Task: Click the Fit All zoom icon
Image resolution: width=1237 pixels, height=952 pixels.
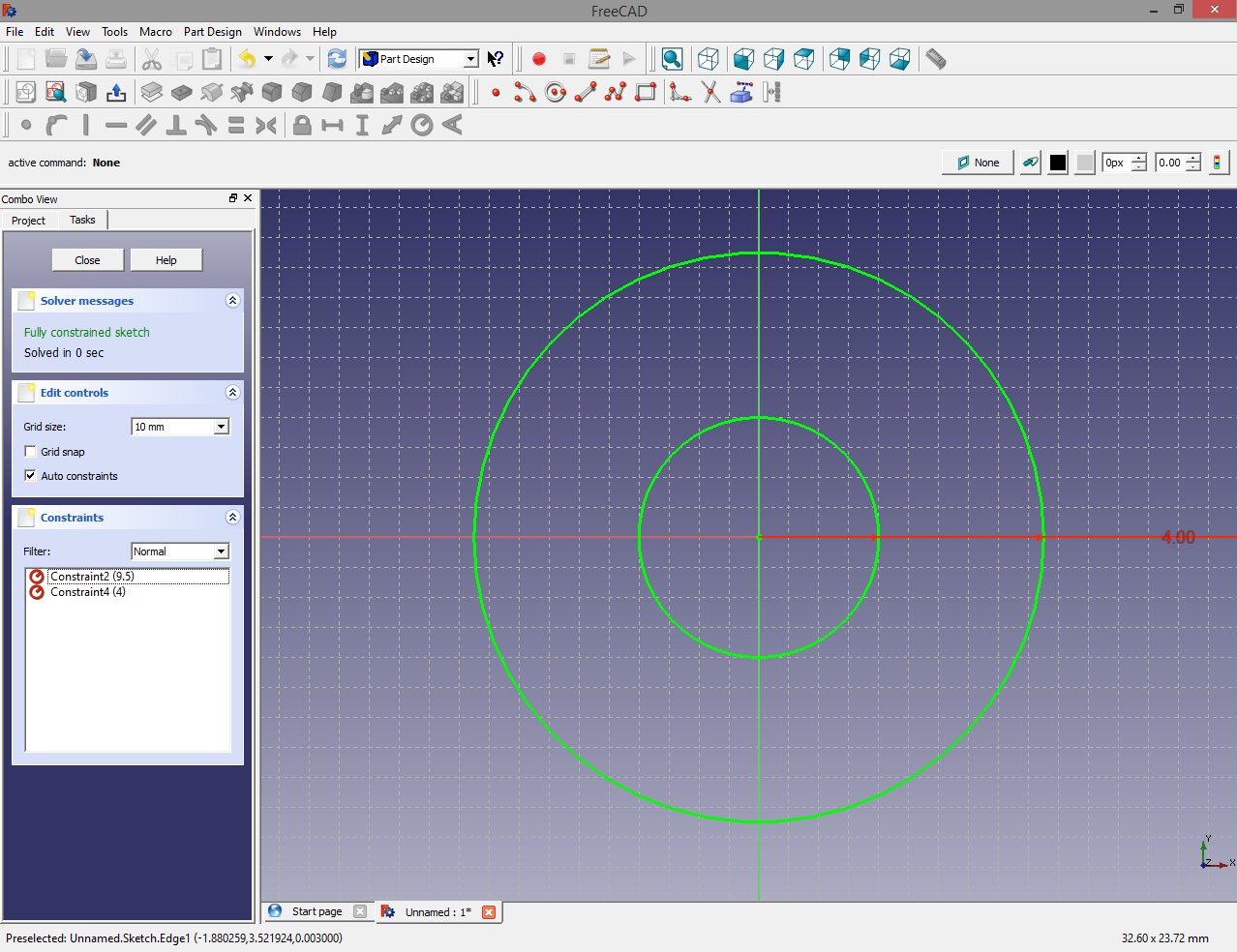Action: (x=672, y=59)
